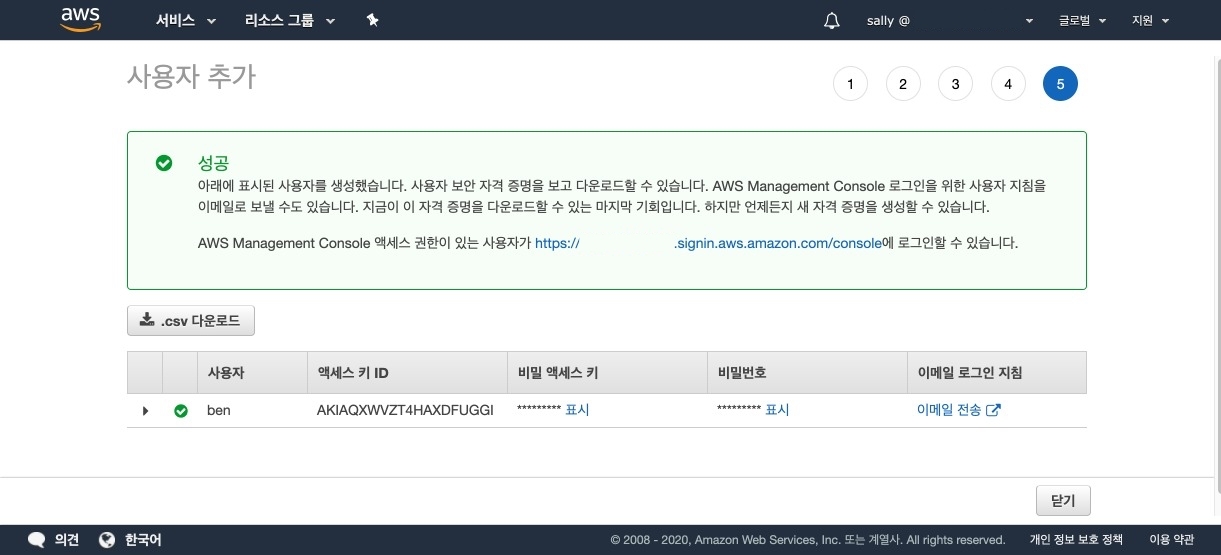Screen dimensions: 1221x555
Task: Open the notifications bell icon
Action: [831, 20]
